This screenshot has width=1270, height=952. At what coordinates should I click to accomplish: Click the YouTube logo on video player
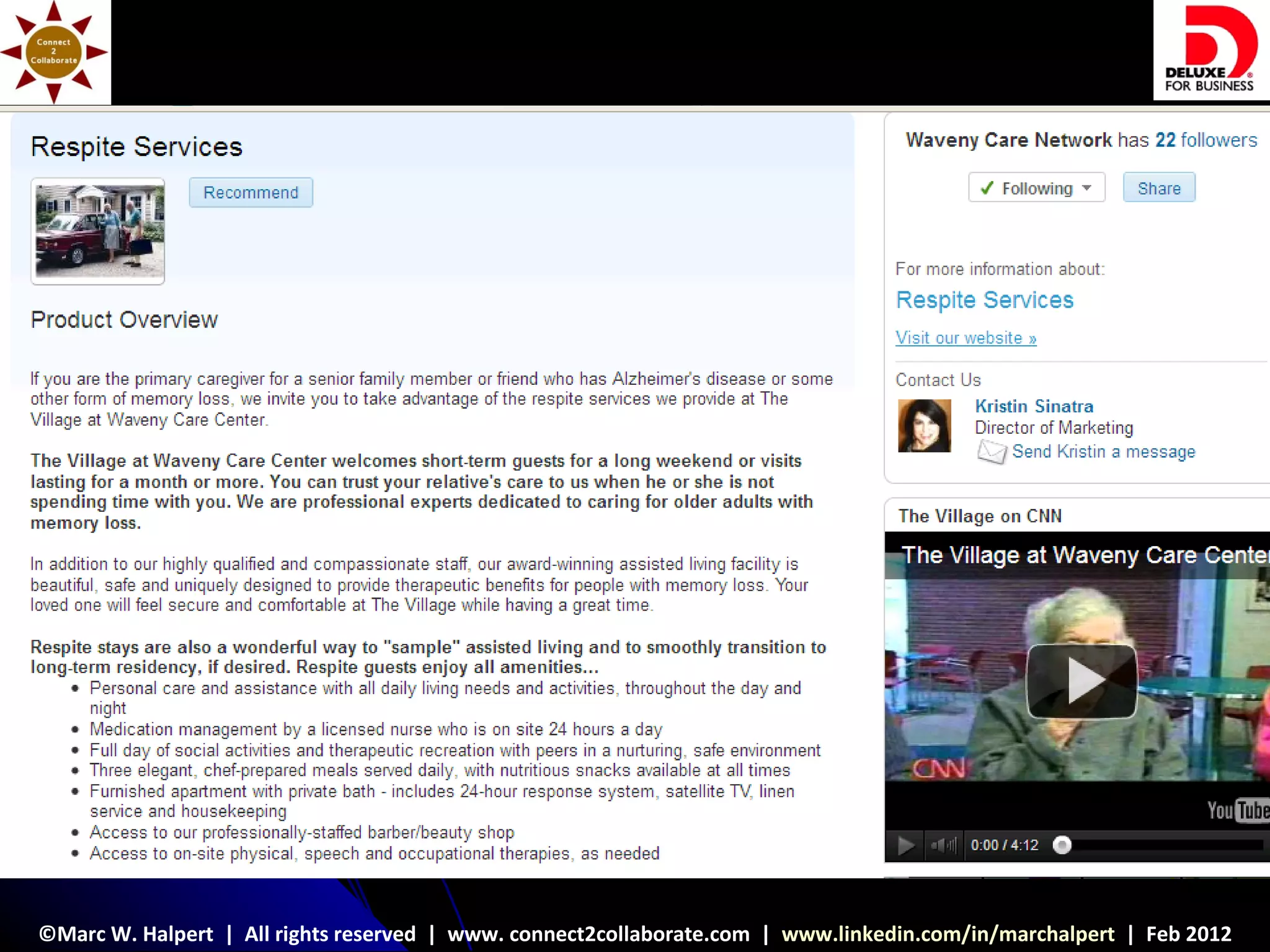[x=1237, y=810]
